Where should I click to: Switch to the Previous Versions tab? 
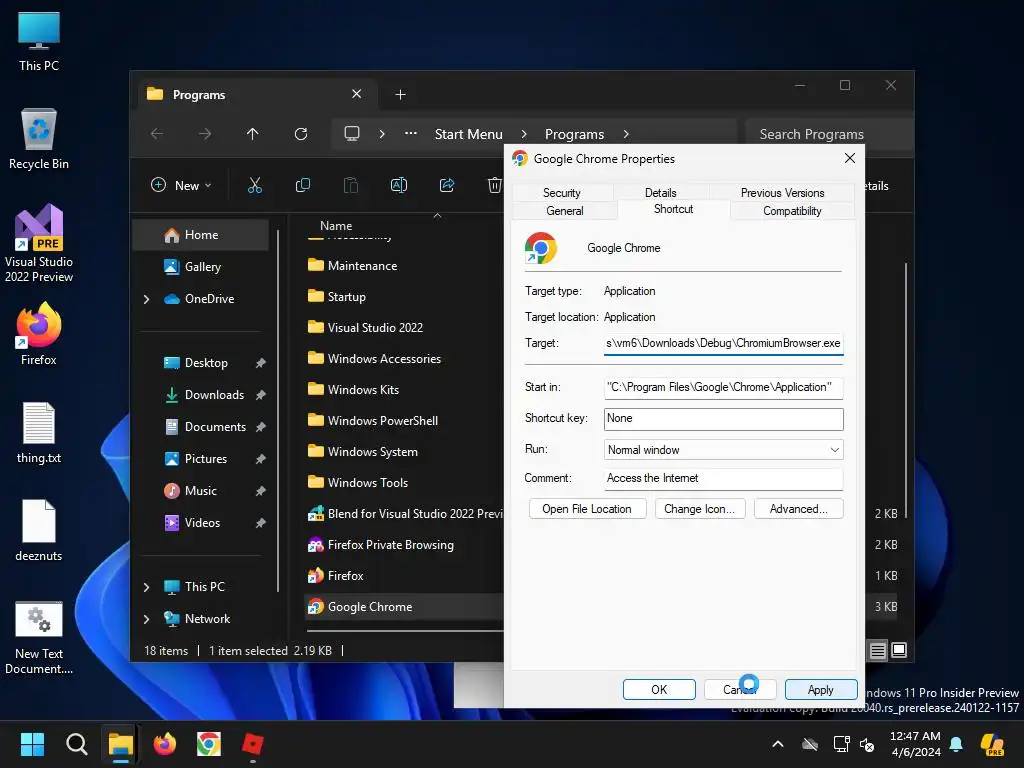[x=782, y=193]
